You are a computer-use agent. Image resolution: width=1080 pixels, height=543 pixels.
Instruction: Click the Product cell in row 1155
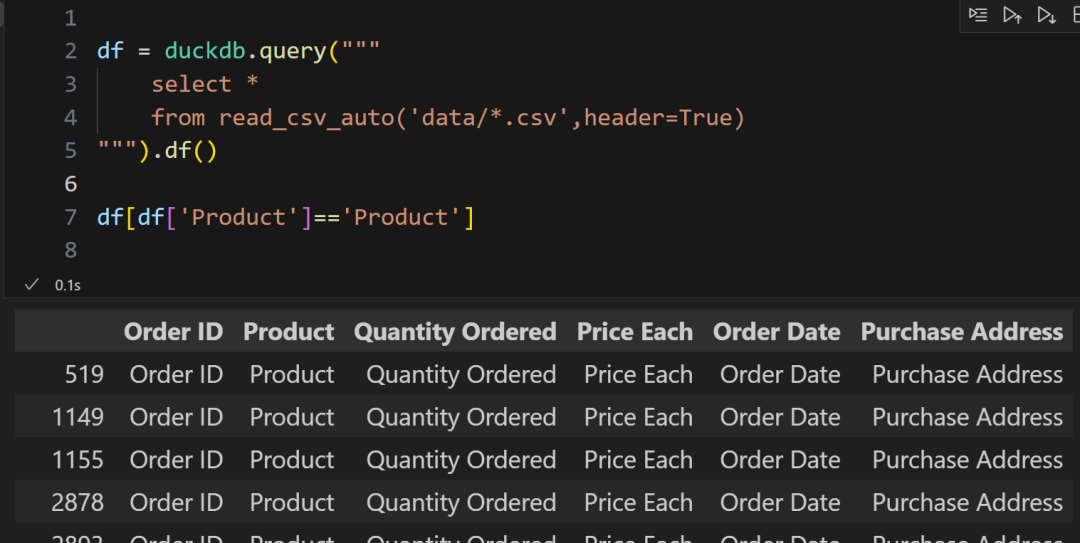(292, 460)
